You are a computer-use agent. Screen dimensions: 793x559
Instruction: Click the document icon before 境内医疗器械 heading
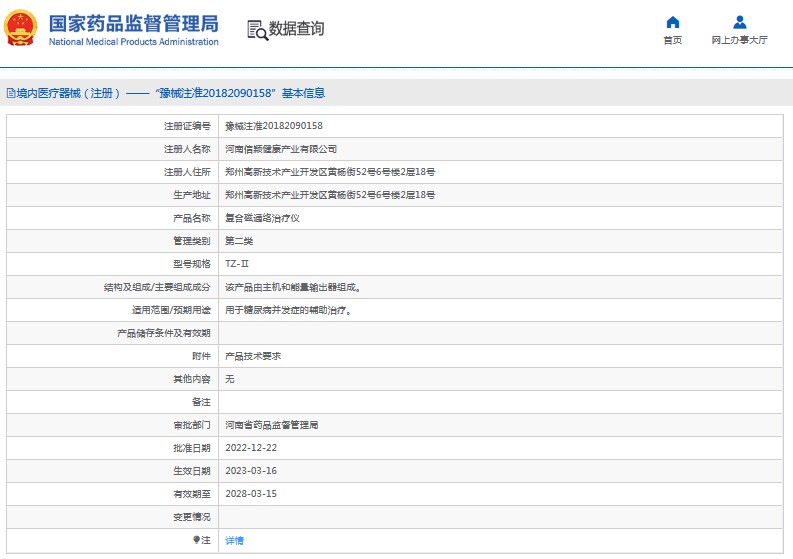point(10,93)
